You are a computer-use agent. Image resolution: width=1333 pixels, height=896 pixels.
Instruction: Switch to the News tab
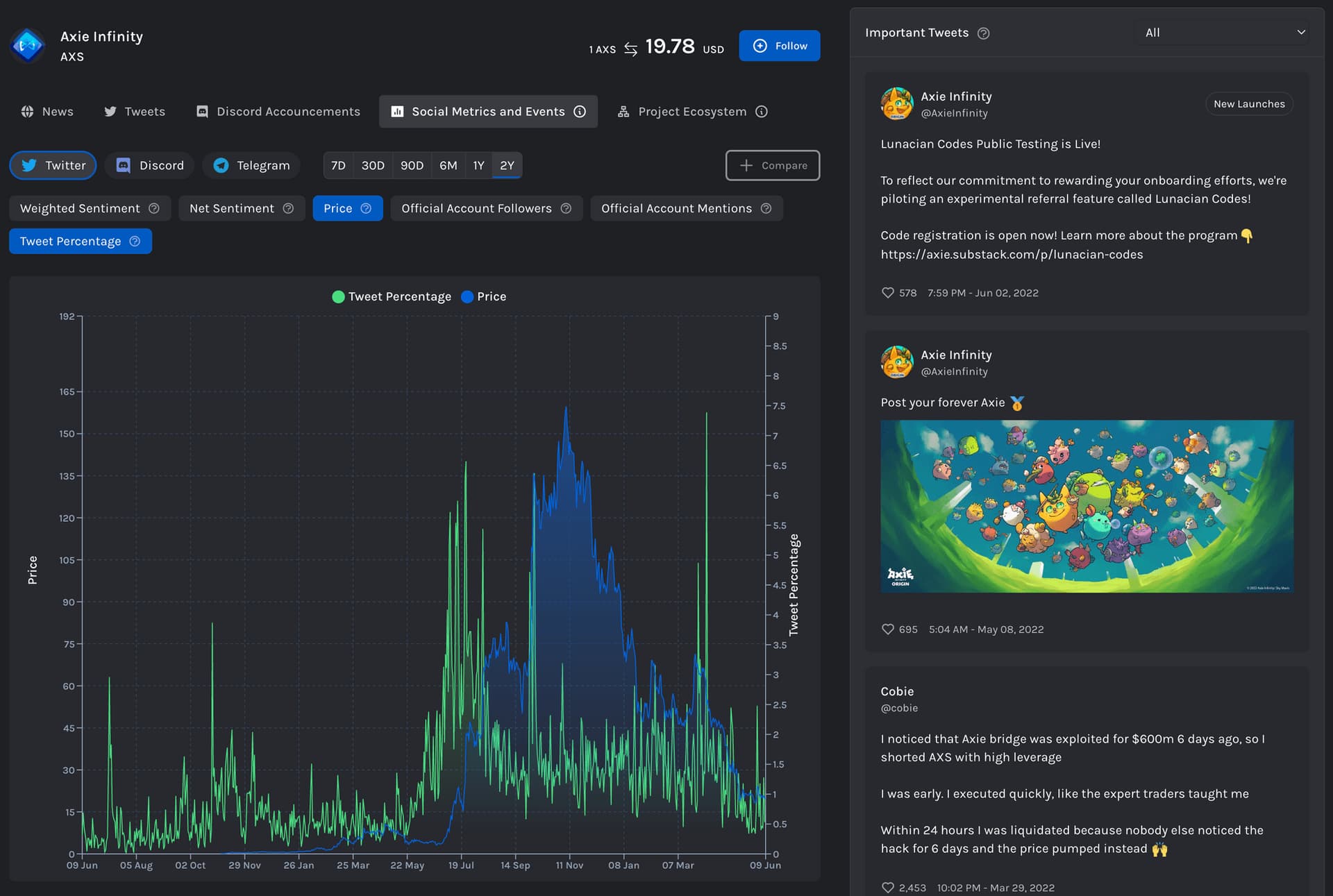(x=47, y=112)
